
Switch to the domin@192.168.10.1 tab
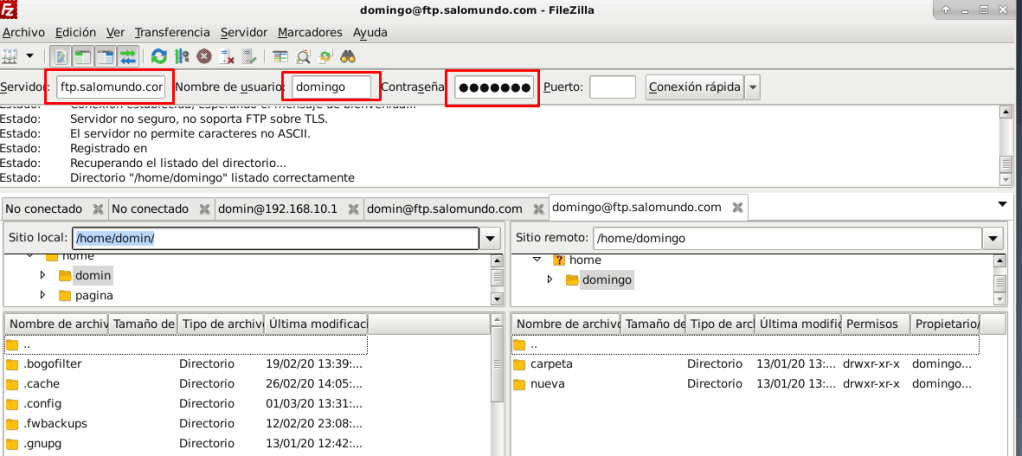coord(277,209)
